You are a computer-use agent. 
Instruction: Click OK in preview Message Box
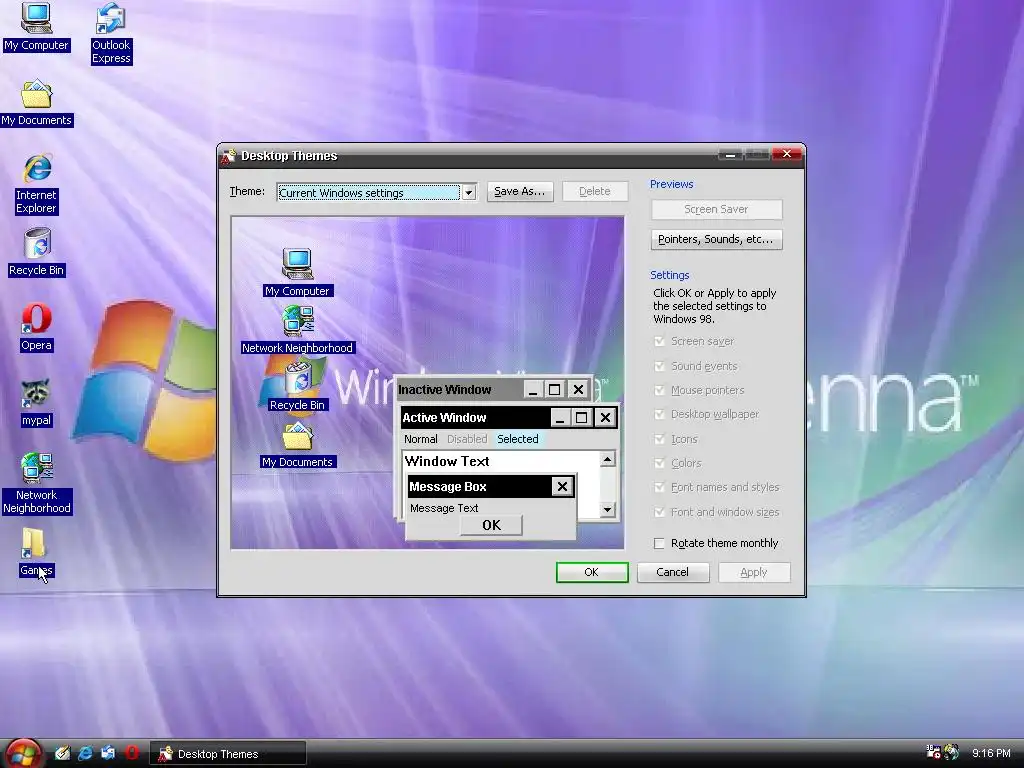coord(491,525)
